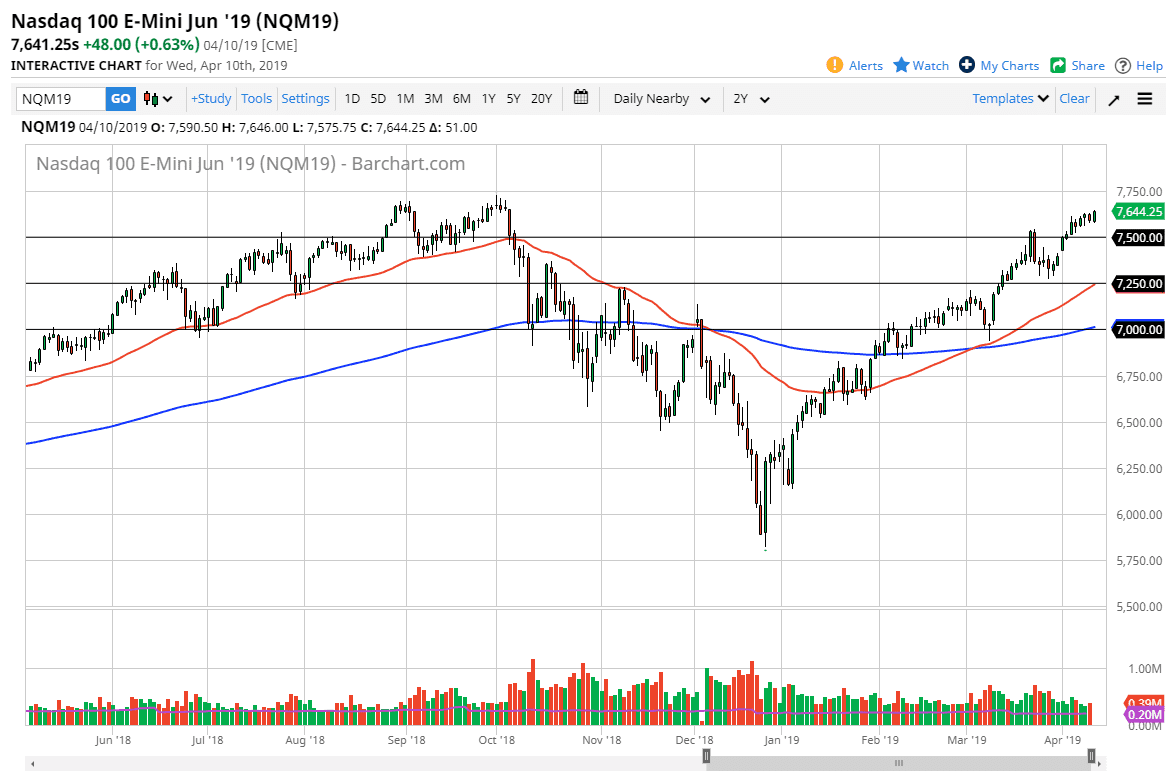1170x773 pixels.
Task: Switch to the 5Y range
Action: click(x=513, y=98)
